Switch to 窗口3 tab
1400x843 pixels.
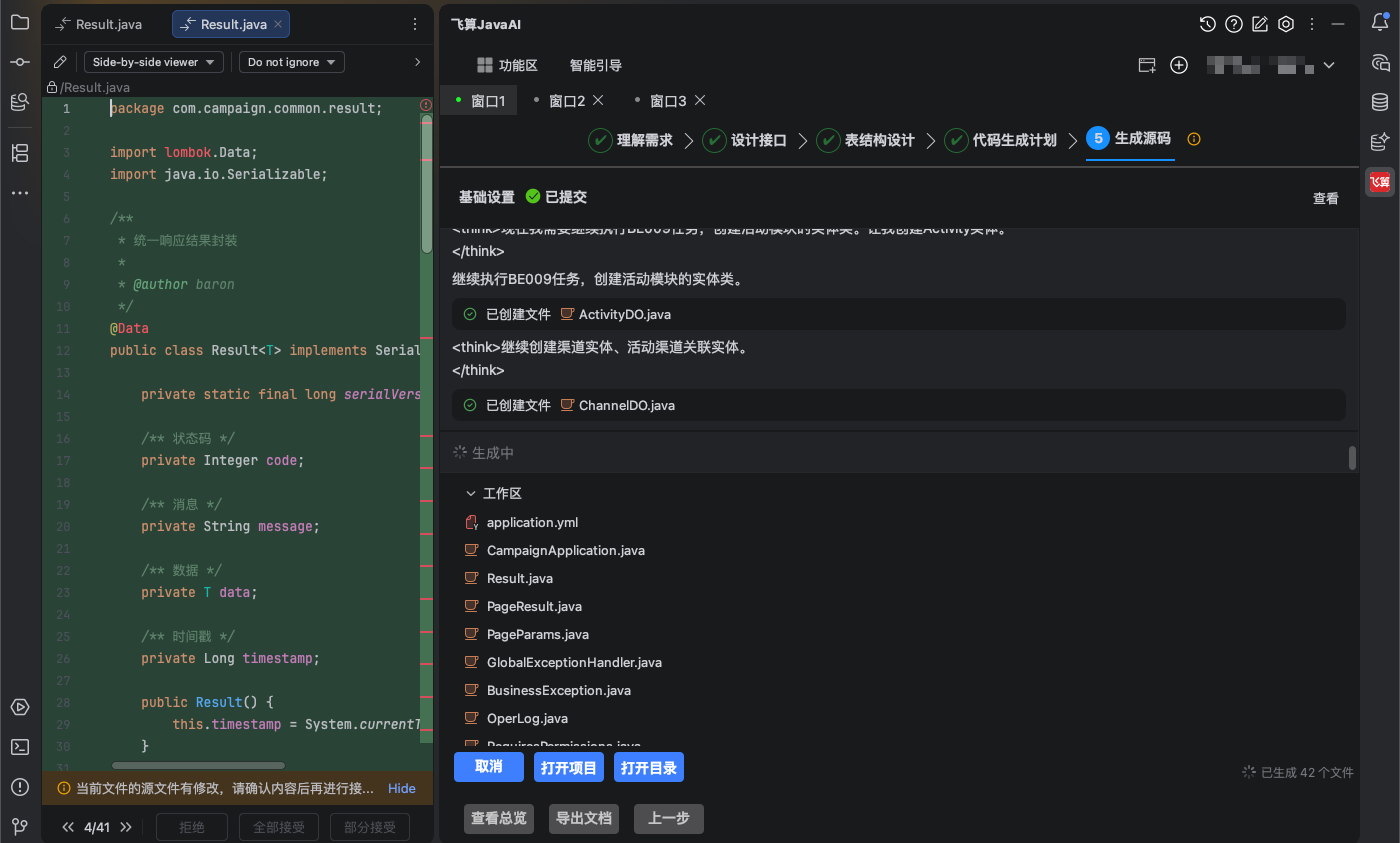click(x=668, y=101)
